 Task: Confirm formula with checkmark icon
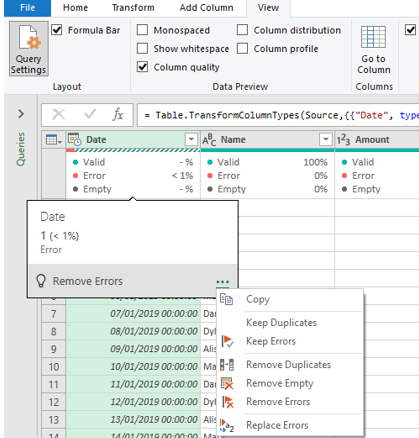click(x=90, y=115)
